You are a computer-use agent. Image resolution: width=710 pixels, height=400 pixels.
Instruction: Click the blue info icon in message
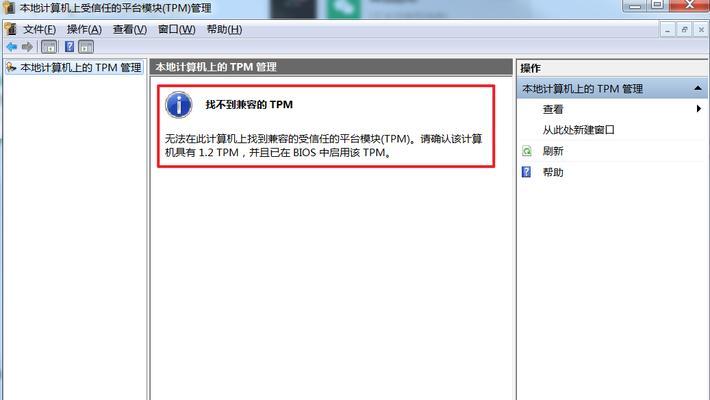click(178, 105)
